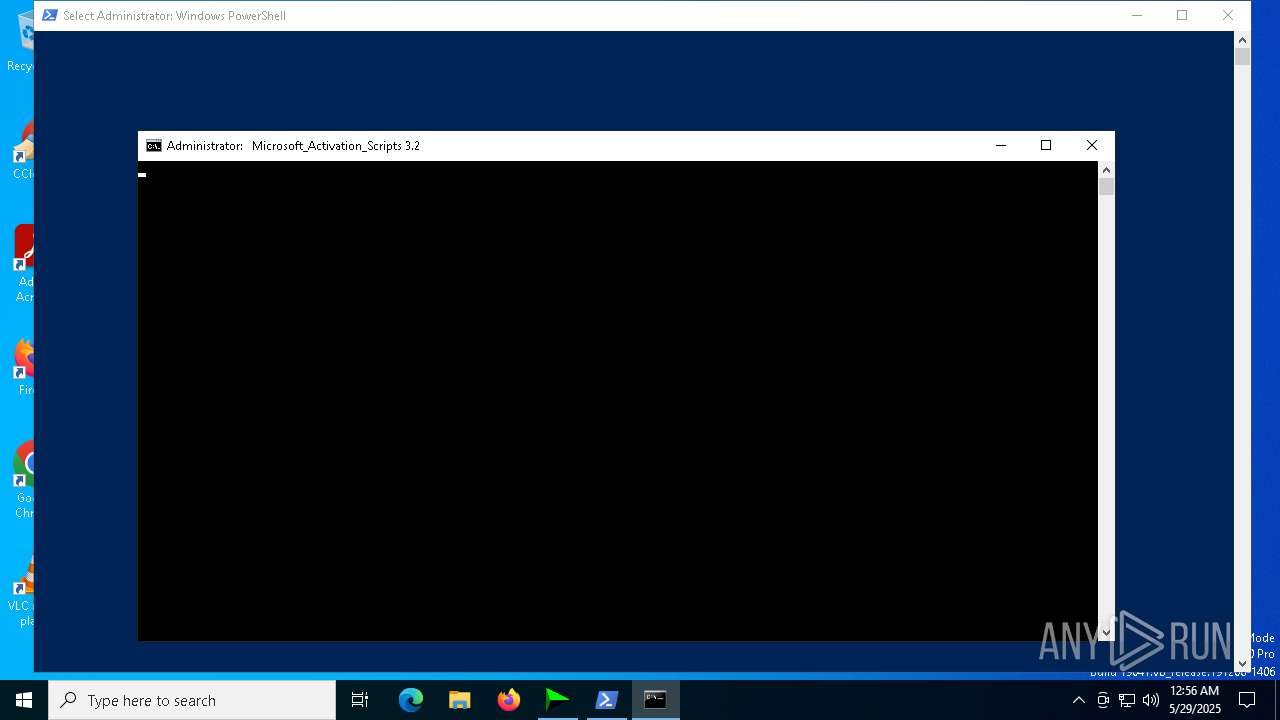Click the PowerShell icon in PowerShell title bar
The height and width of the screenshot is (720, 1280).
[x=49, y=15]
